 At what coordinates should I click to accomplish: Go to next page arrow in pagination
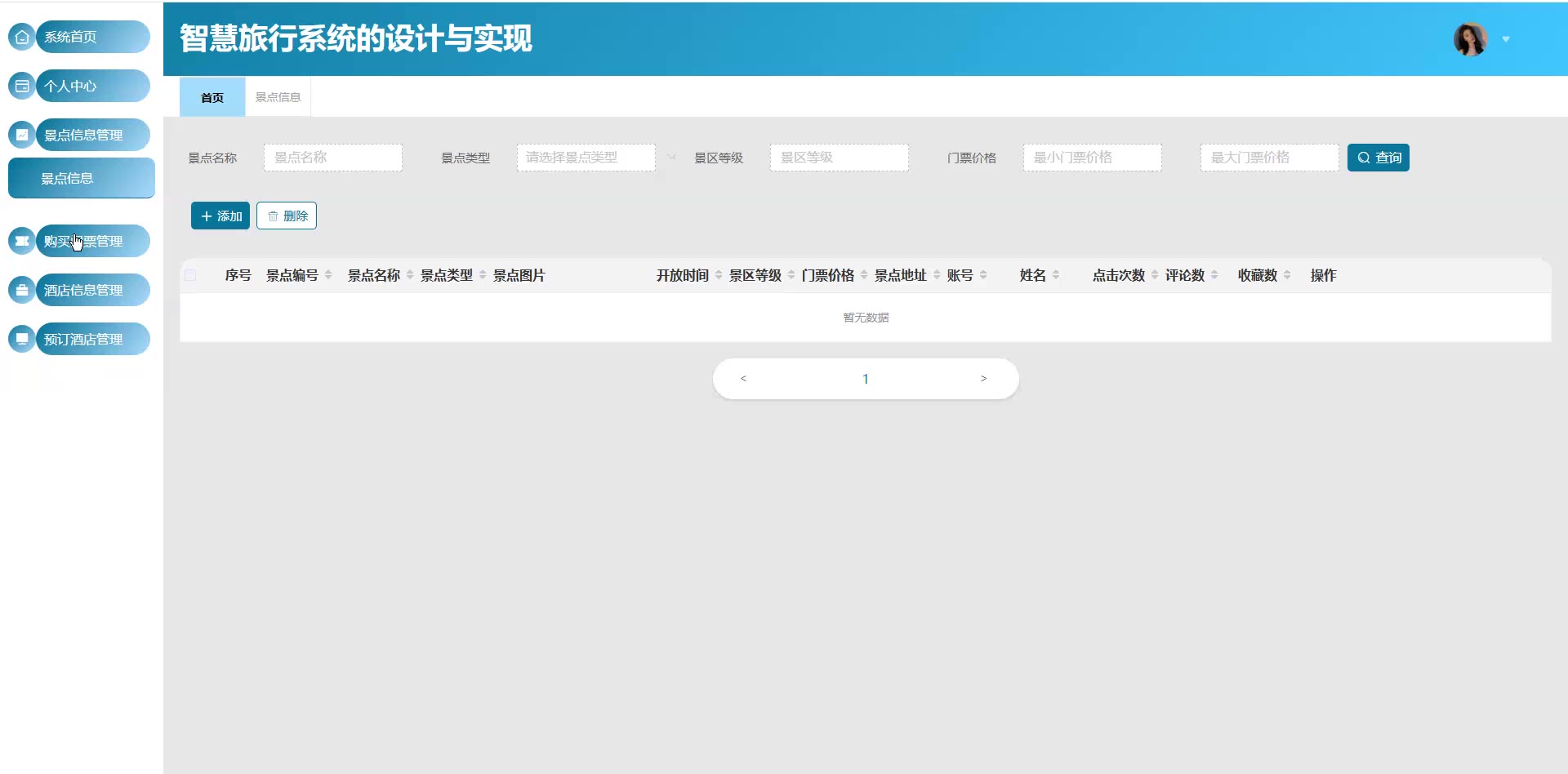(x=983, y=379)
